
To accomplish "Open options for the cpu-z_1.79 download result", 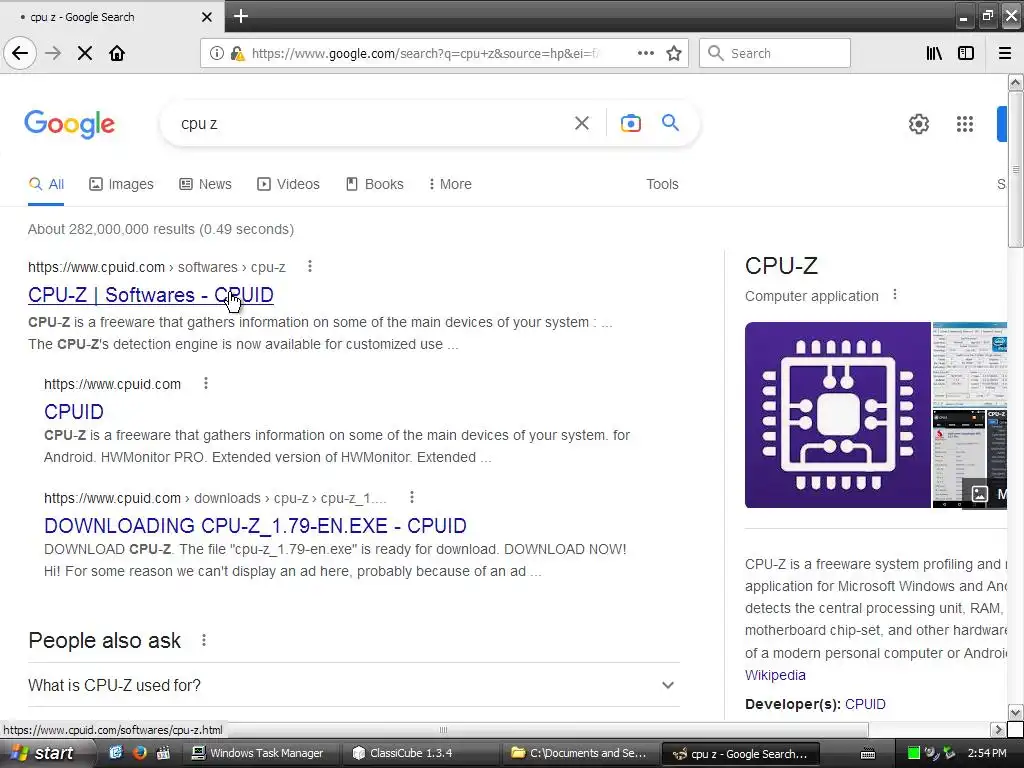I will tap(411, 498).
